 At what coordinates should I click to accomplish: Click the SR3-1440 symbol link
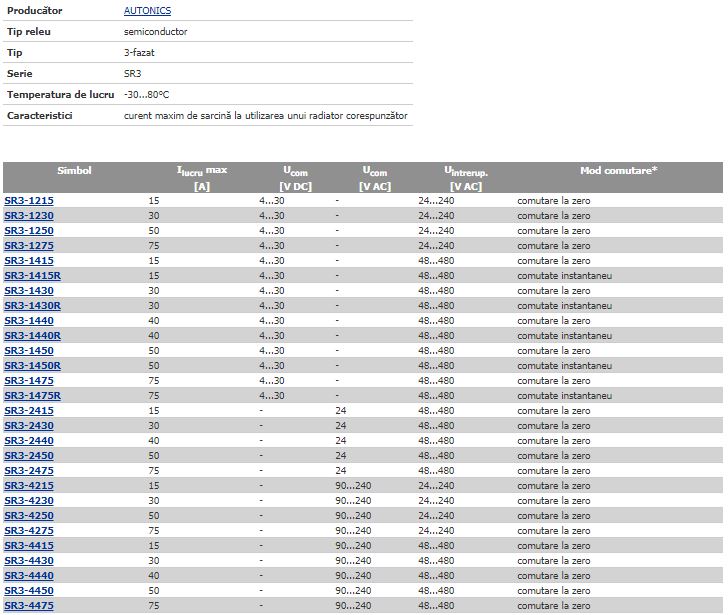coord(29,321)
